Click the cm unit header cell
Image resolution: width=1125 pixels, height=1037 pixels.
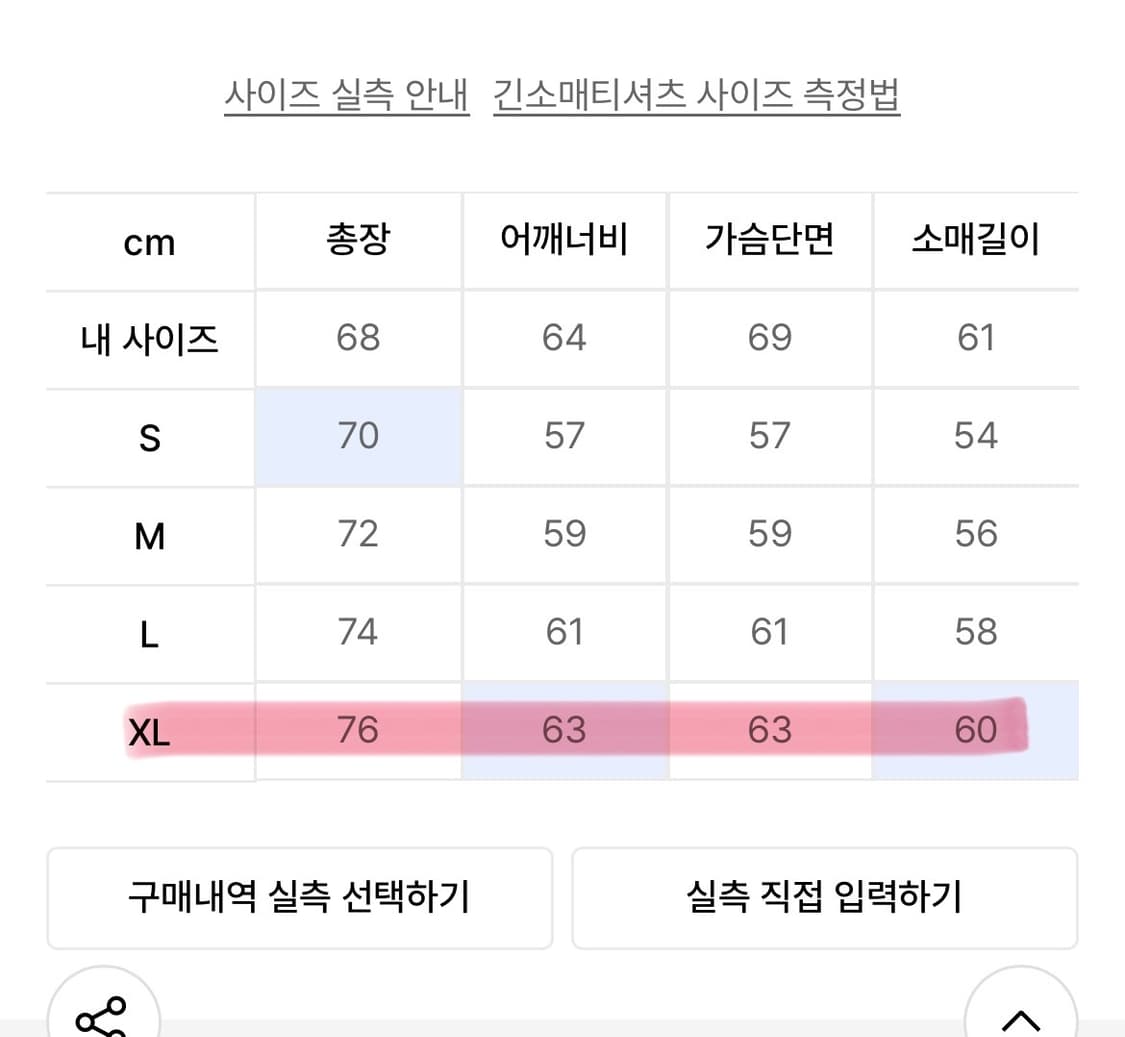(x=148, y=241)
